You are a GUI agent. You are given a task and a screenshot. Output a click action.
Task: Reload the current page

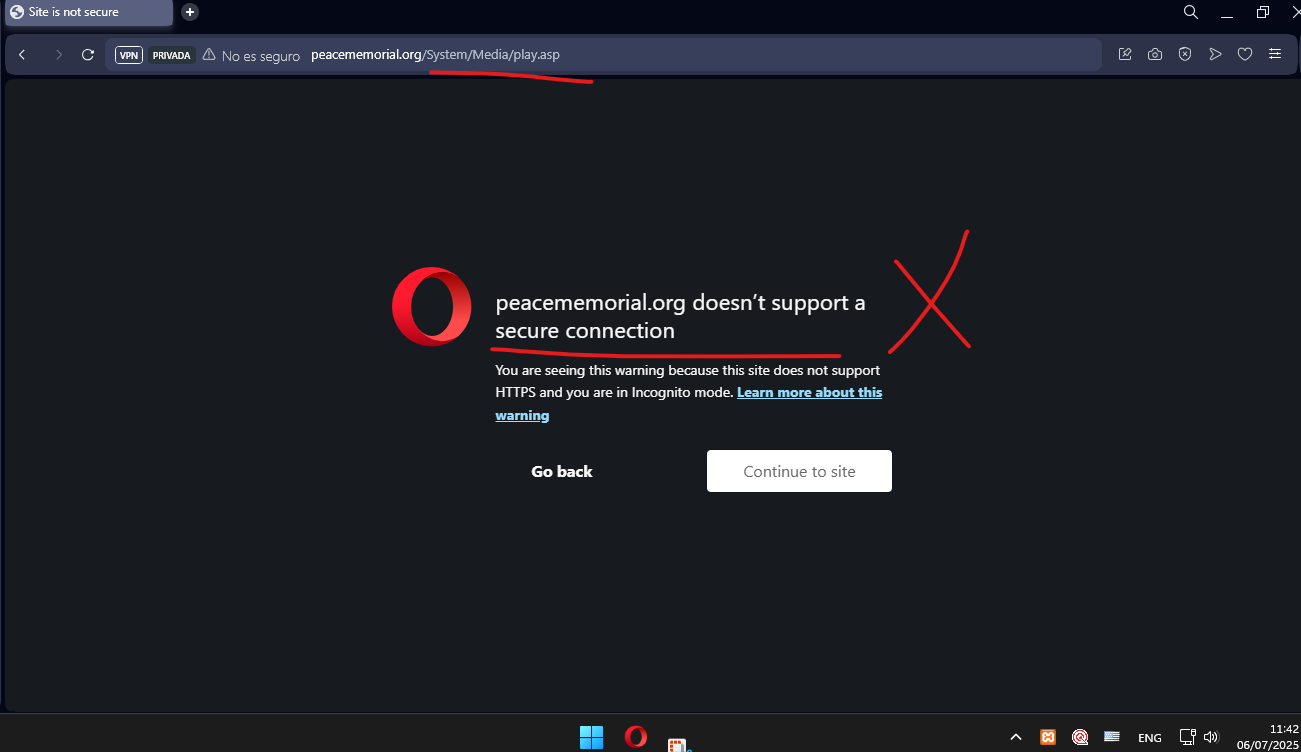coord(88,55)
